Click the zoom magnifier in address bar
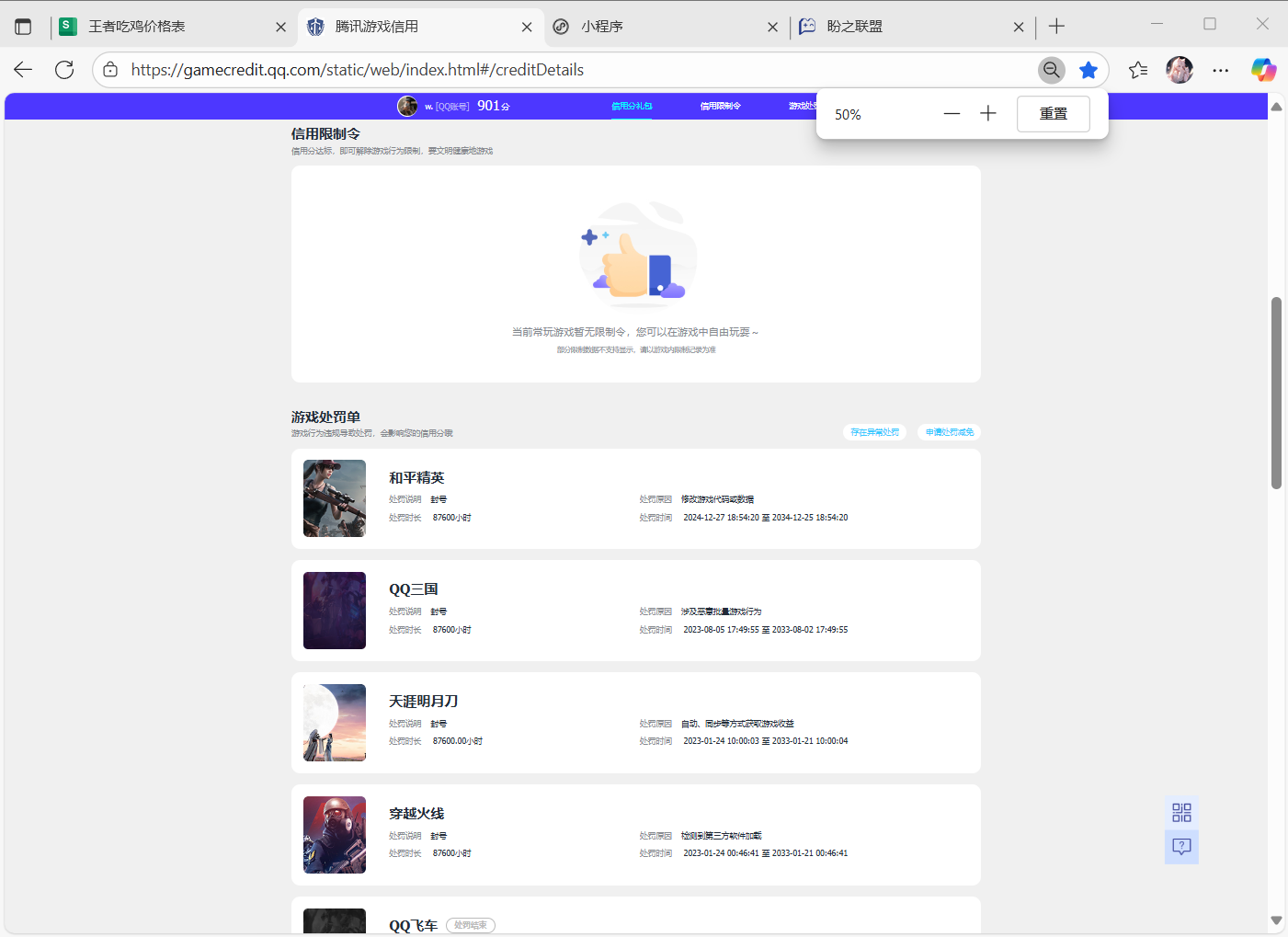 point(1052,70)
